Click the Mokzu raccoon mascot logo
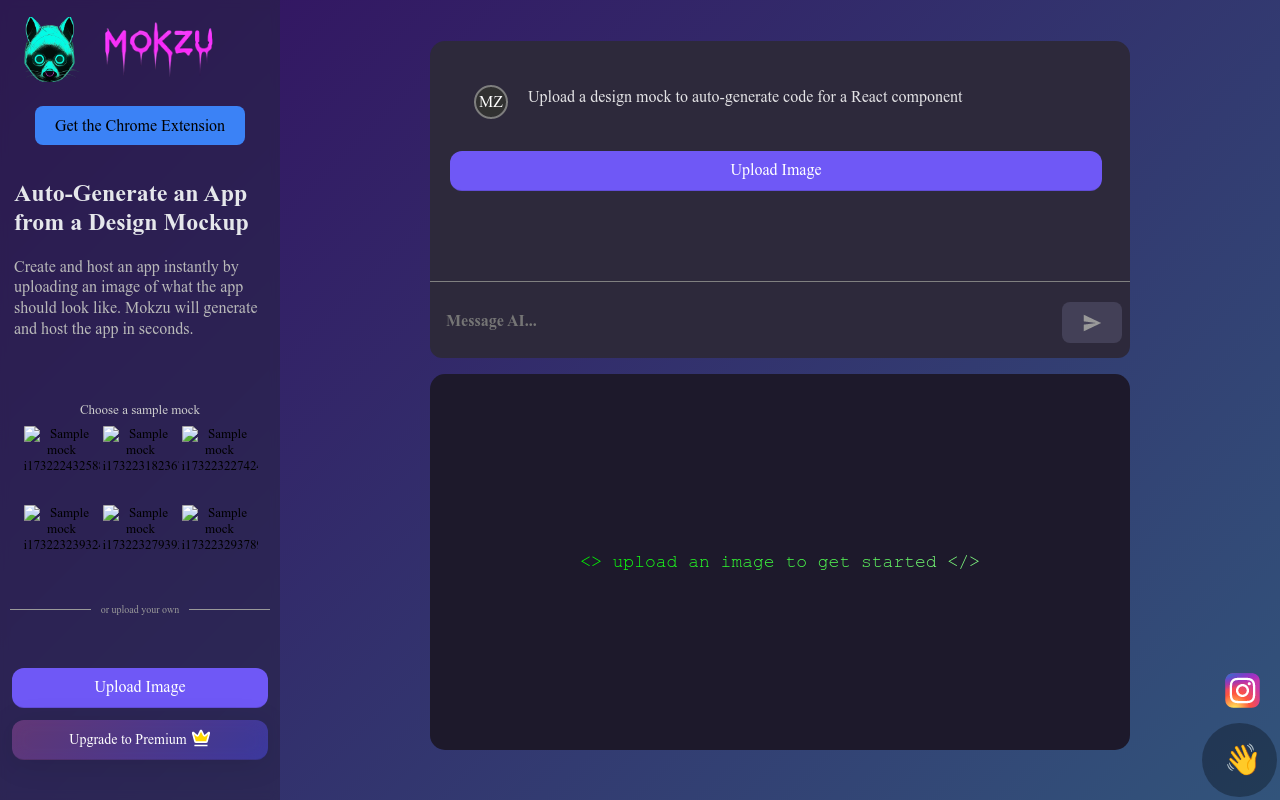This screenshot has height=800, width=1280. [49, 49]
